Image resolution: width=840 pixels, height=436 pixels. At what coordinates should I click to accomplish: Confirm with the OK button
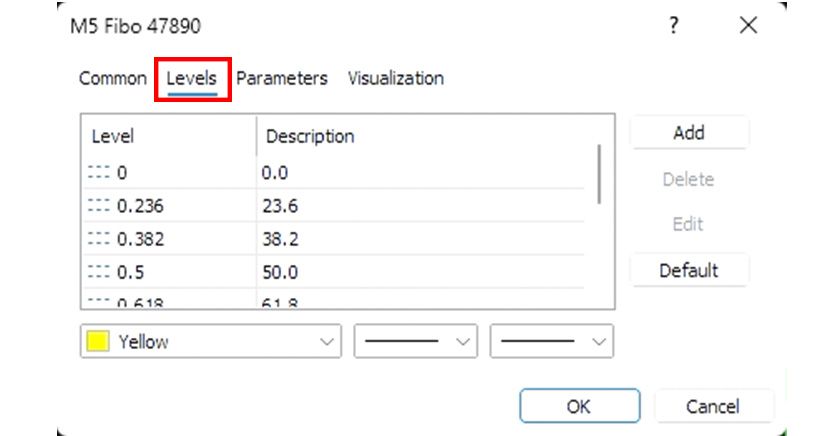[x=578, y=406]
